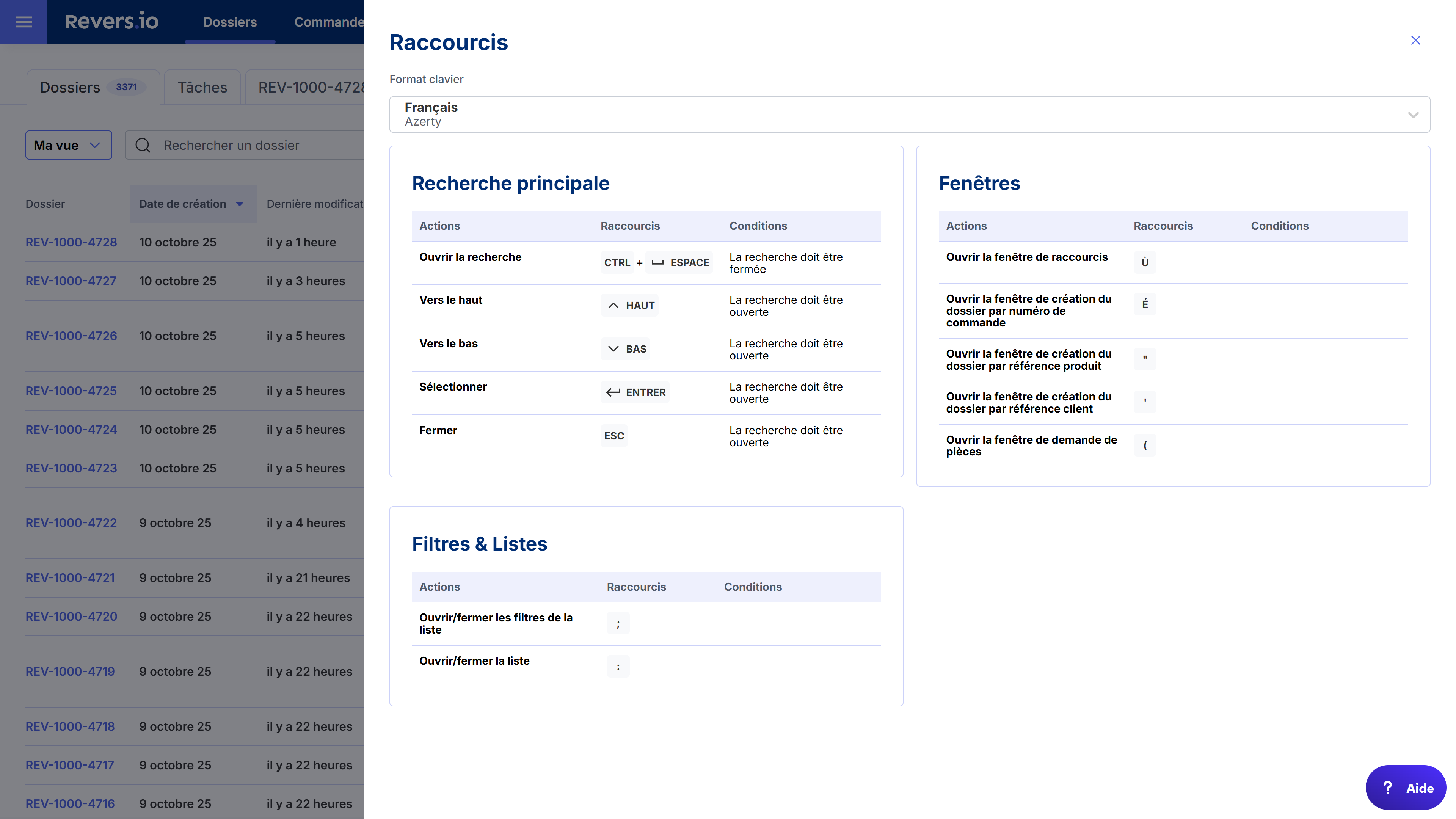Open the Commandes navigation menu
The width and height of the screenshot is (1456, 819).
328,22
